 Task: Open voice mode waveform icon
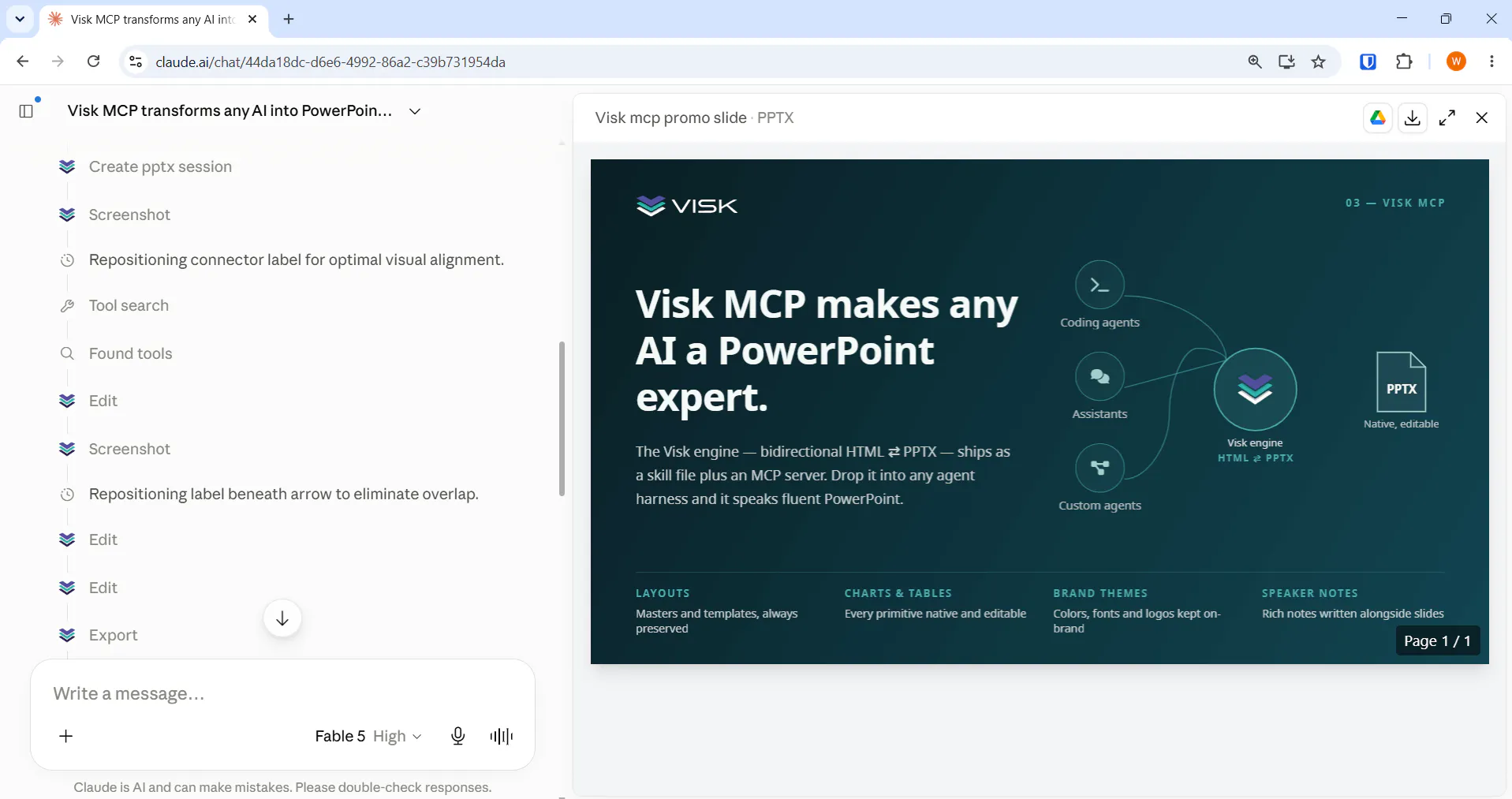502,736
